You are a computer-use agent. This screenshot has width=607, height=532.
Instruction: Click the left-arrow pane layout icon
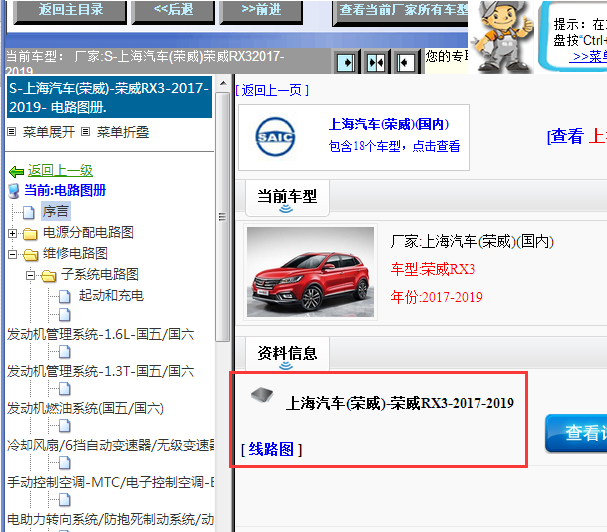click(x=405, y=62)
